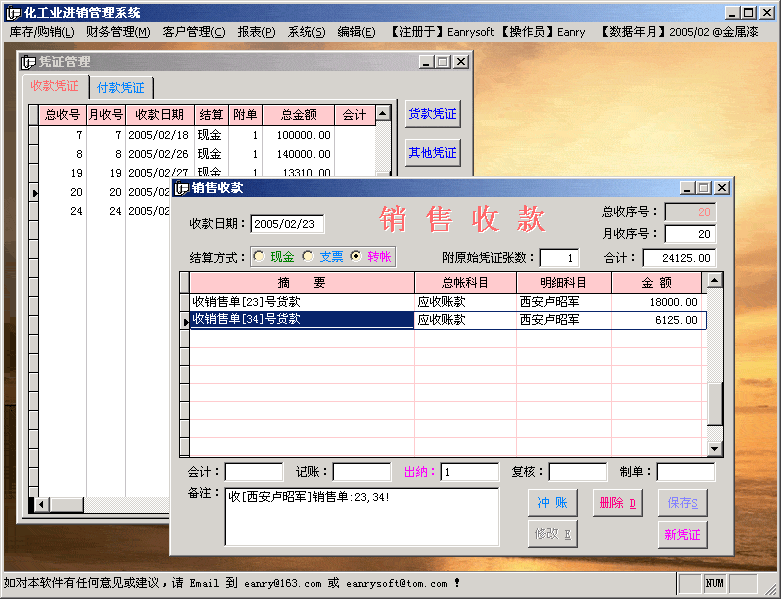
Task: Click the 明细科目 column header
Action: click(x=564, y=283)
